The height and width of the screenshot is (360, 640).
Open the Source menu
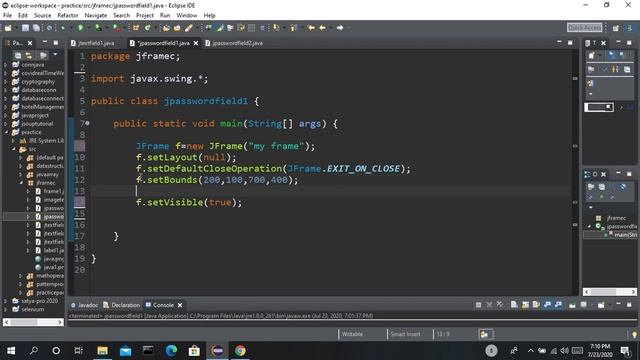42,16
